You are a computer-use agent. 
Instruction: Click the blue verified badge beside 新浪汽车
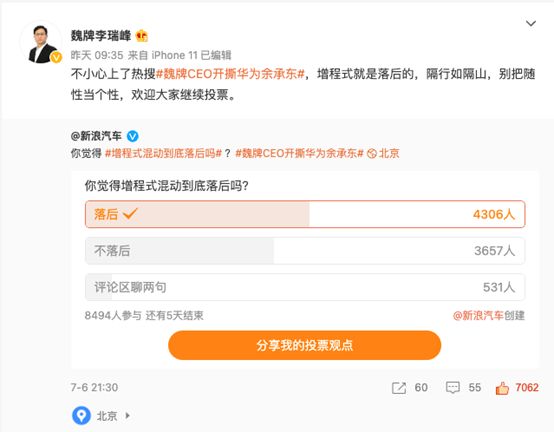pyautogui.click(x=132, y=136)
